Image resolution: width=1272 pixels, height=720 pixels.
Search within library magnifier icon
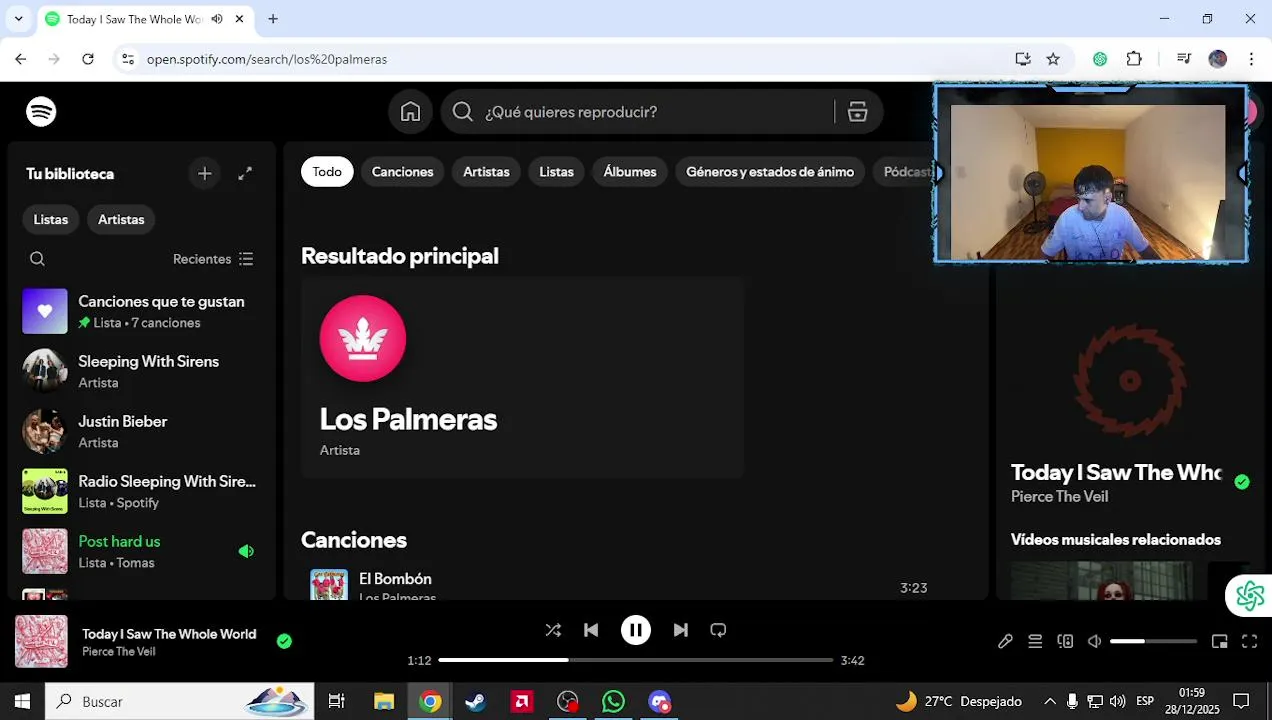pyautogui.click(x=37, y=259)
